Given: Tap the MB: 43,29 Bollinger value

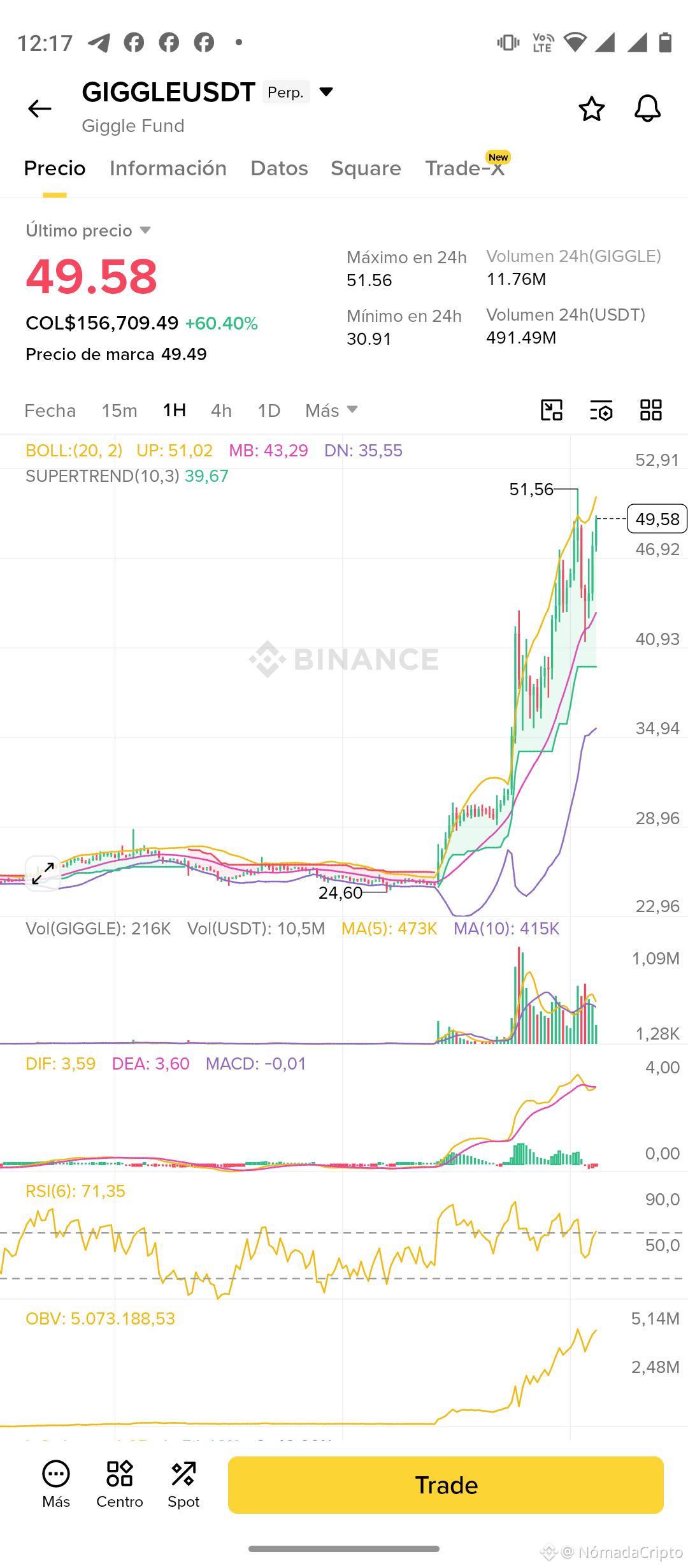Looking at the screenshot, I should coord(268,451).
